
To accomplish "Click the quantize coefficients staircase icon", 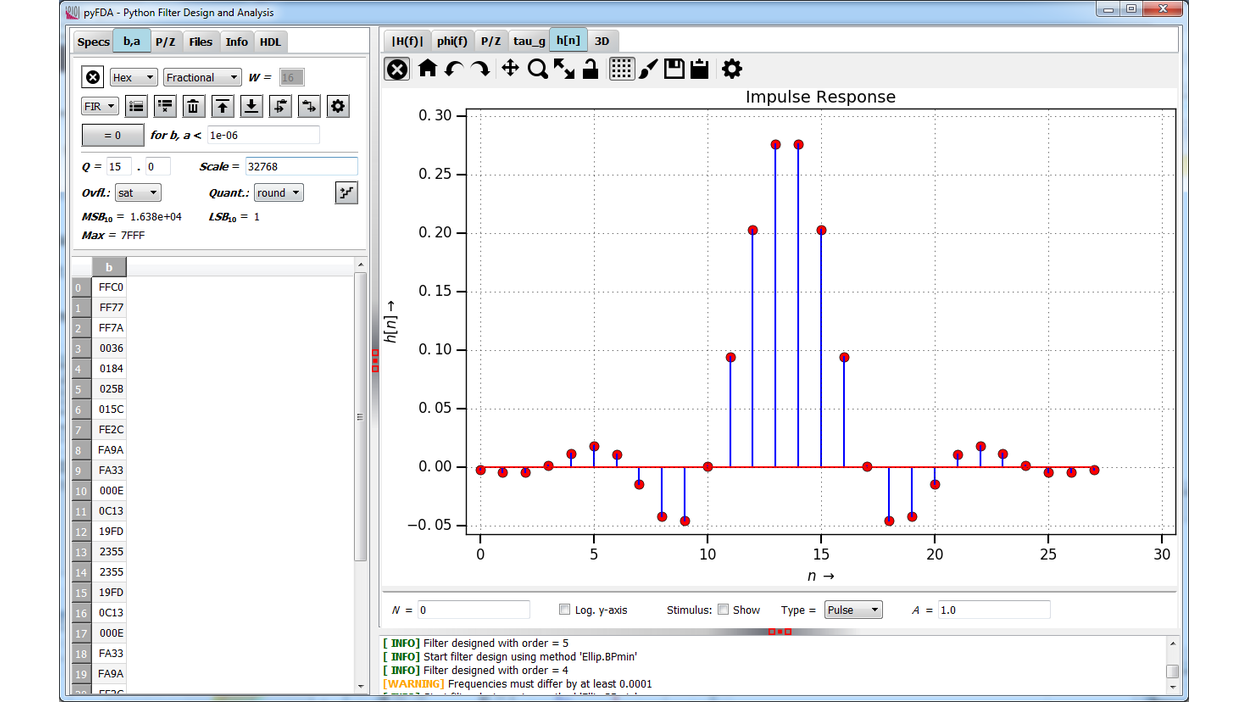I will (x=346, y=193).
